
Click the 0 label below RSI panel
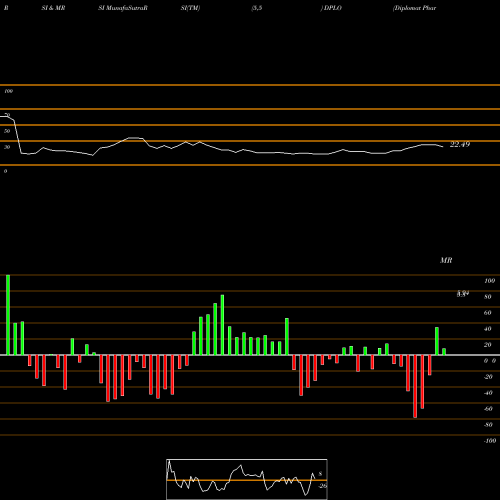pyautogui.click(x=5, y=171)
